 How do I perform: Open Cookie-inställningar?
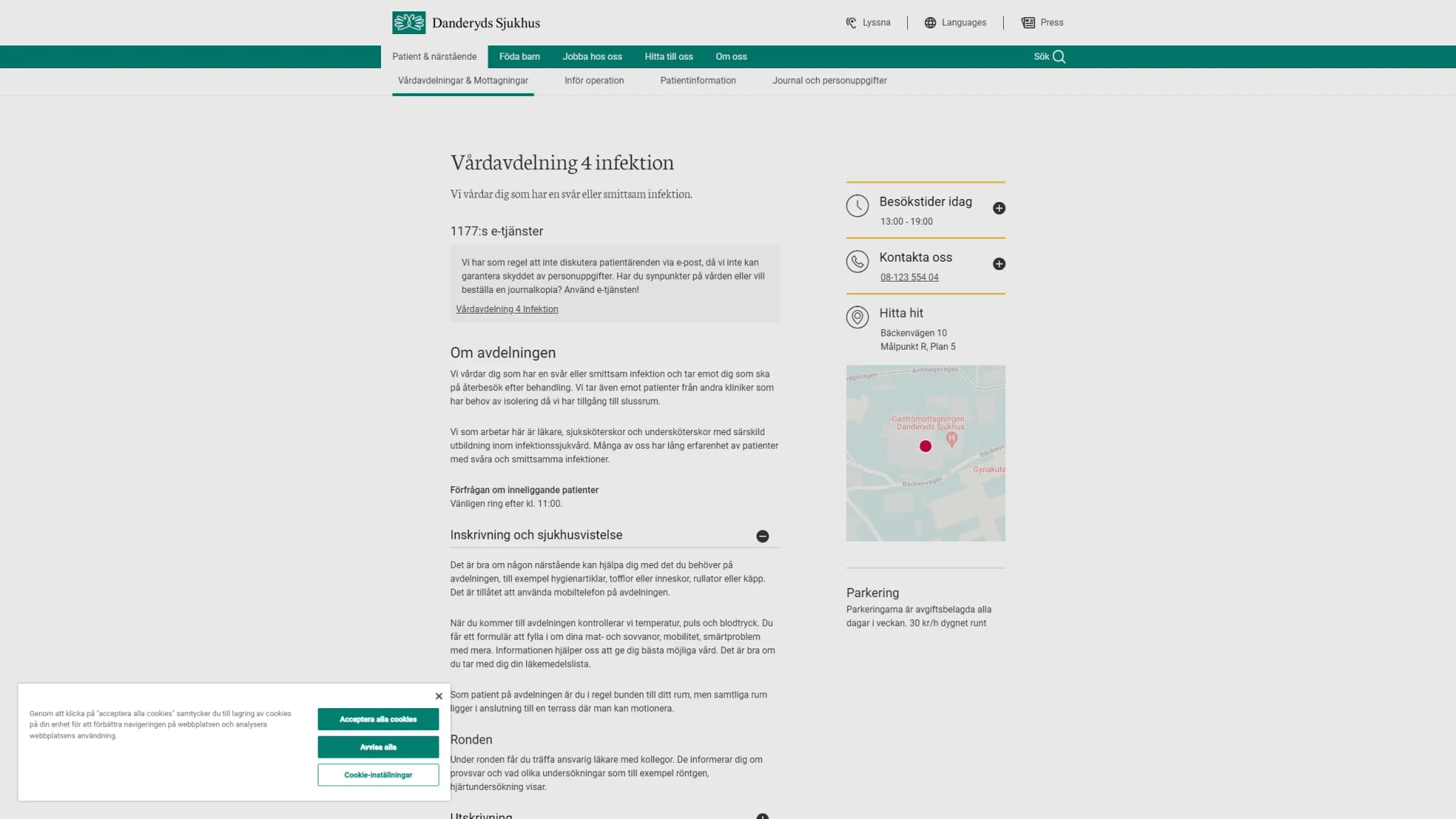[378, 775]
